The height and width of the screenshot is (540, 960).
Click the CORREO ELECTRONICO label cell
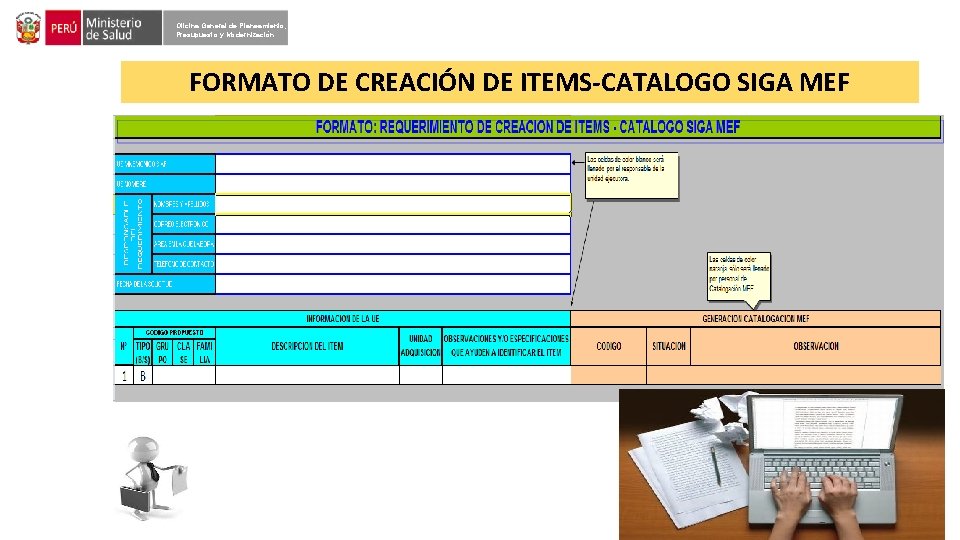coord(183,224)
